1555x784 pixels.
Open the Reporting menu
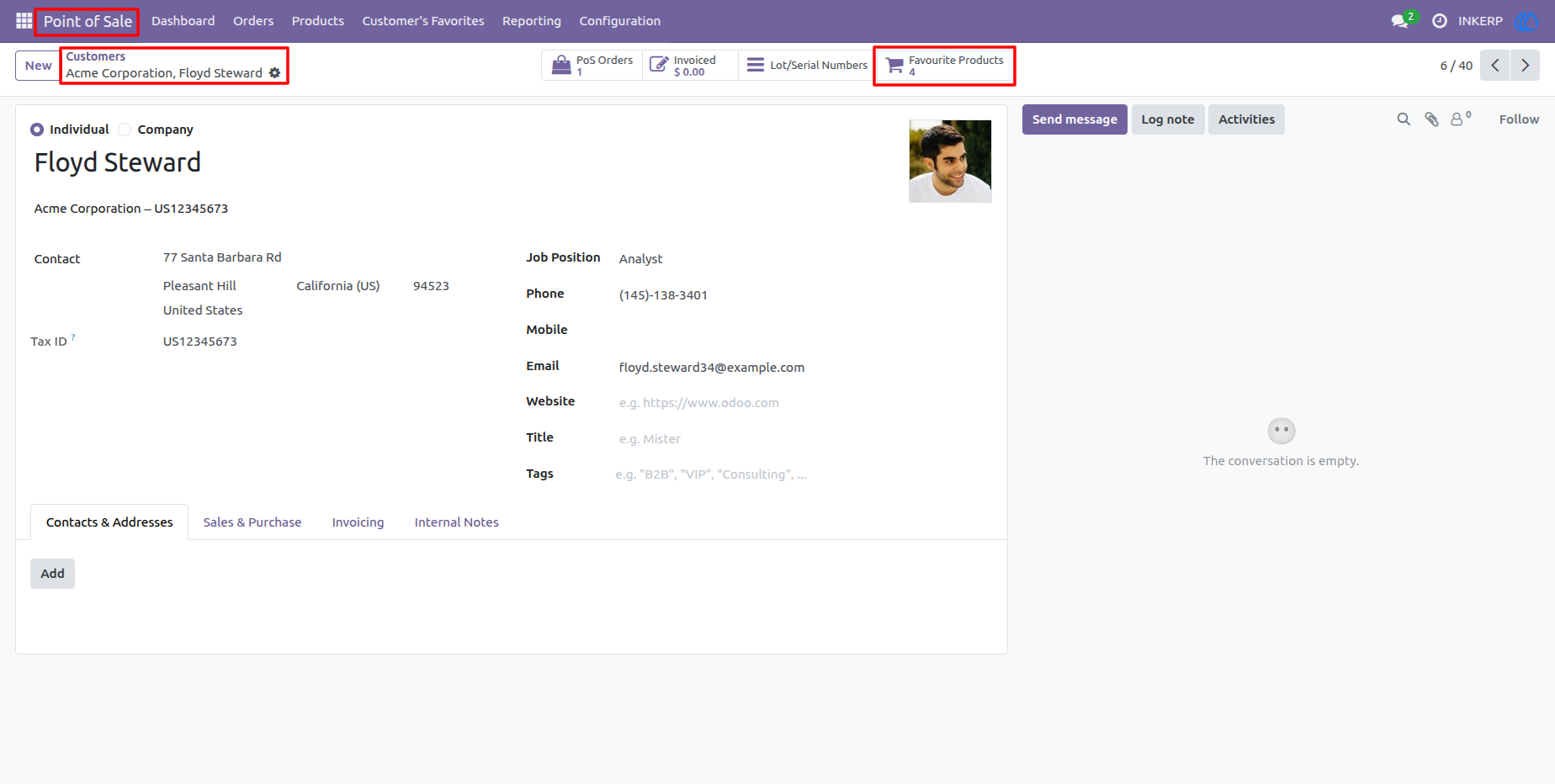(x=532, y=21)
